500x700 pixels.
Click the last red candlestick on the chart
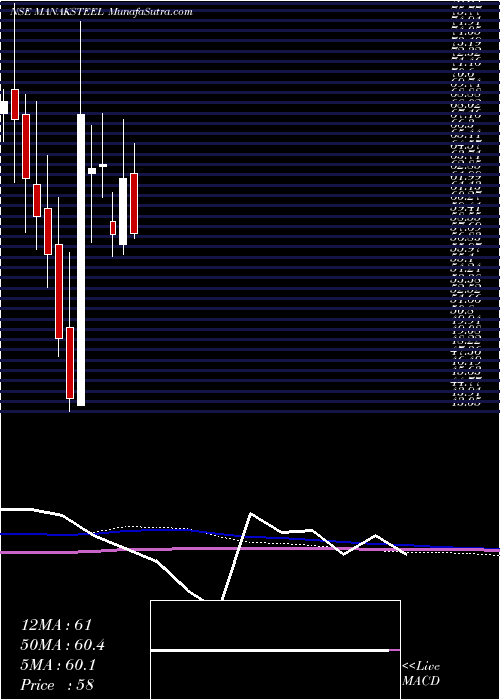point(134,203)
